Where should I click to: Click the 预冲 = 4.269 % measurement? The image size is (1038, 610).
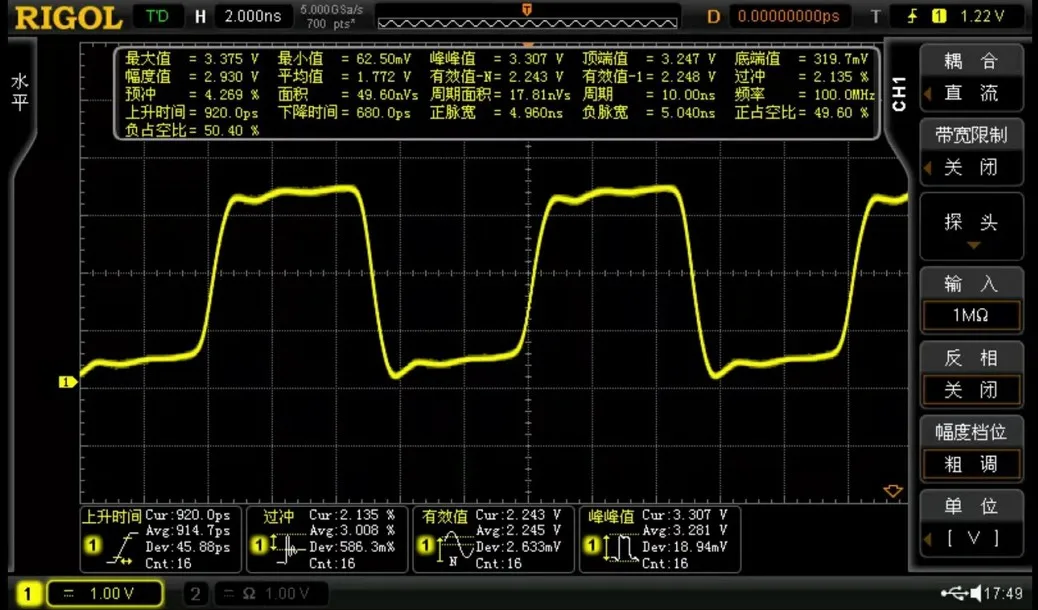click(x=192, y=95)
